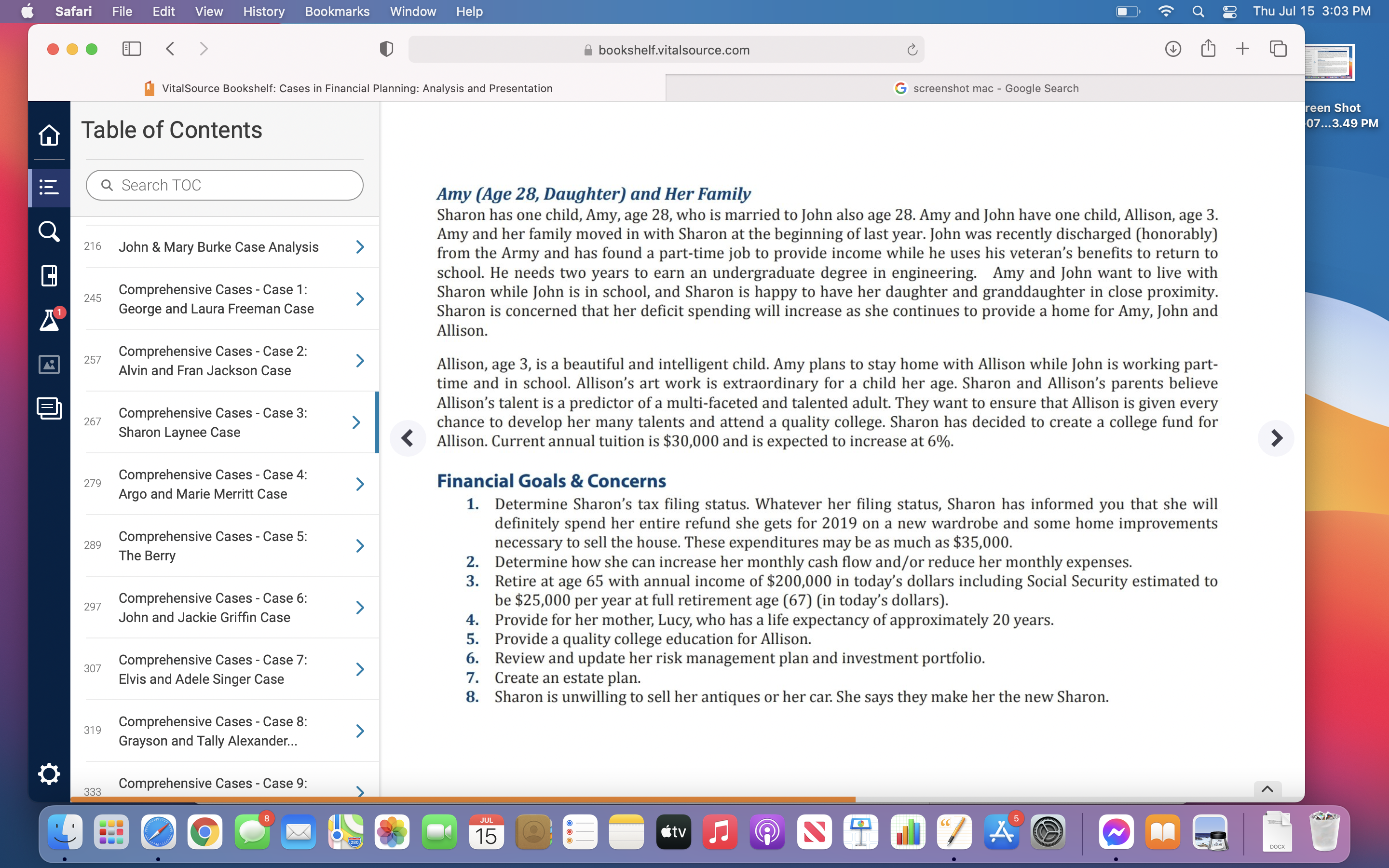This screenshot has height=868, width=1389.
Task: Open John & Mary Burke Case Analysis chapter
Action: [218, 247]
